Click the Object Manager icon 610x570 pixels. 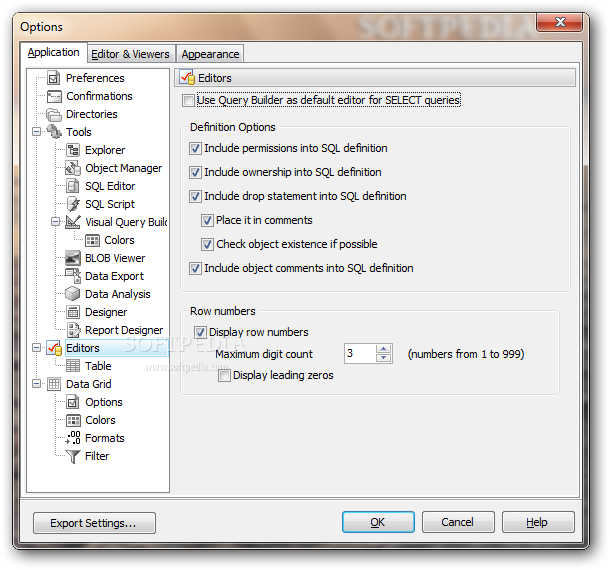click(73, 168)
